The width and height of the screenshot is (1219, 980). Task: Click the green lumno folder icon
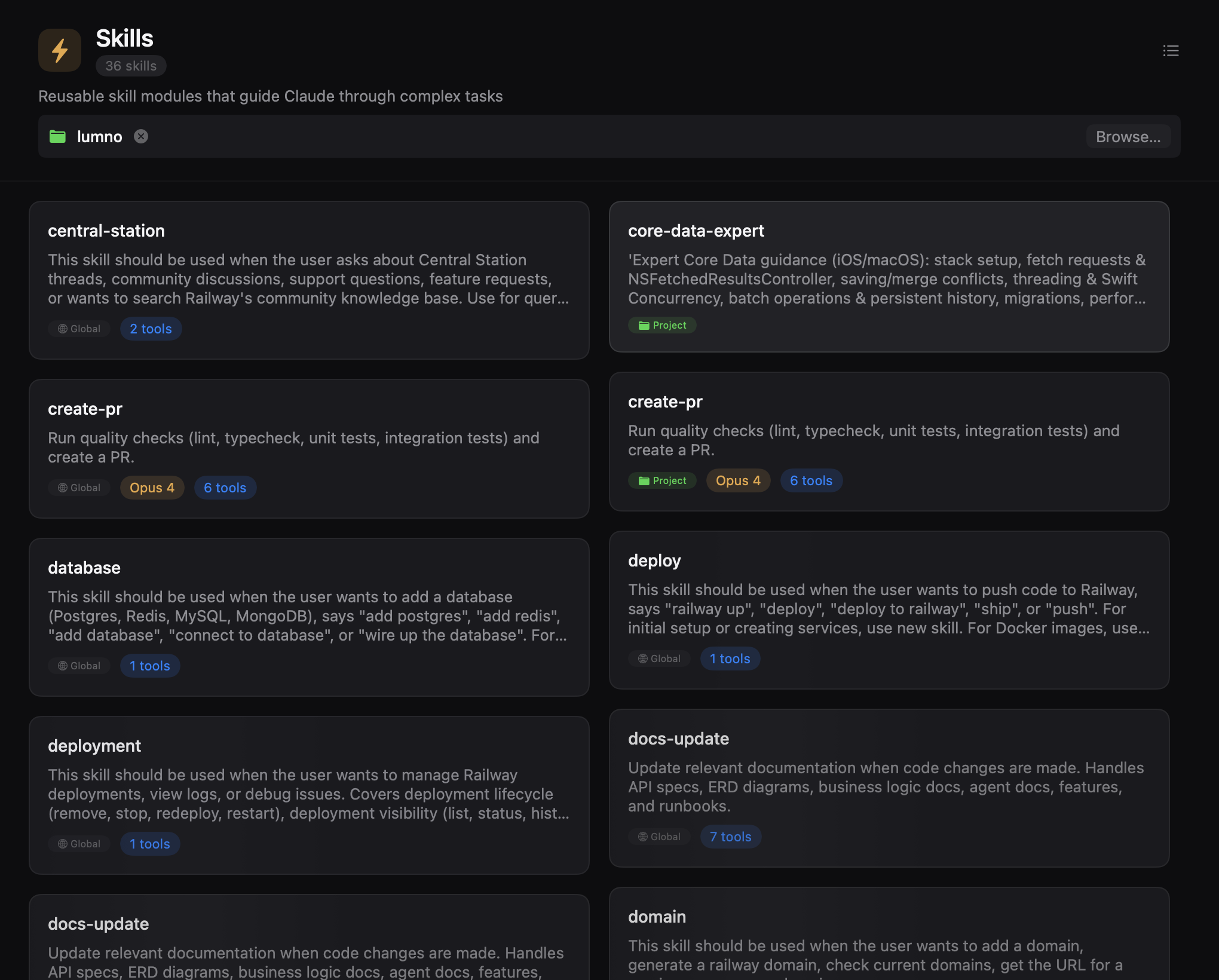point(57,137)
